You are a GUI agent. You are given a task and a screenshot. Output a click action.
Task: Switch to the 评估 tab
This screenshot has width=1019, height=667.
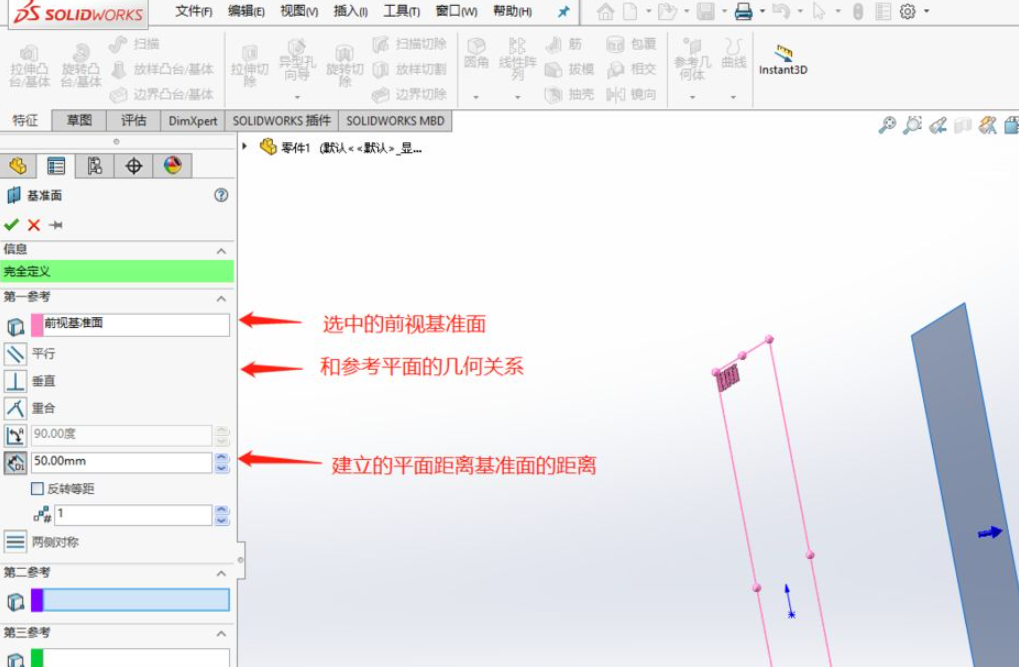click(133, 120)
